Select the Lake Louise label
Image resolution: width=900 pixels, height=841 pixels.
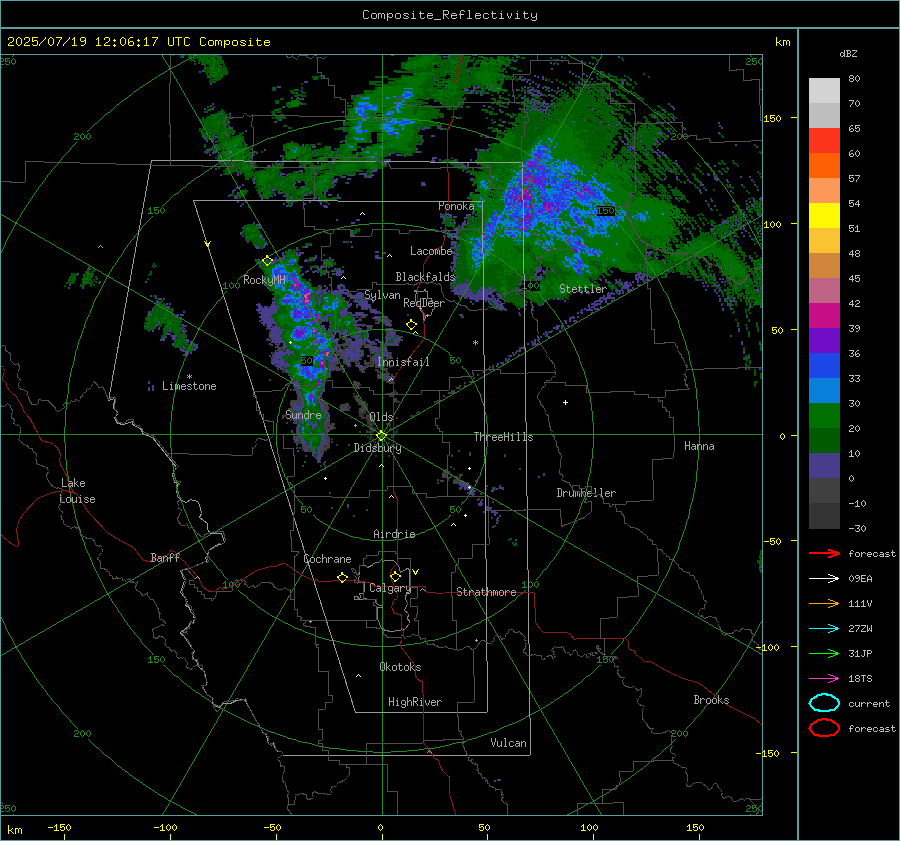point(77,491)
